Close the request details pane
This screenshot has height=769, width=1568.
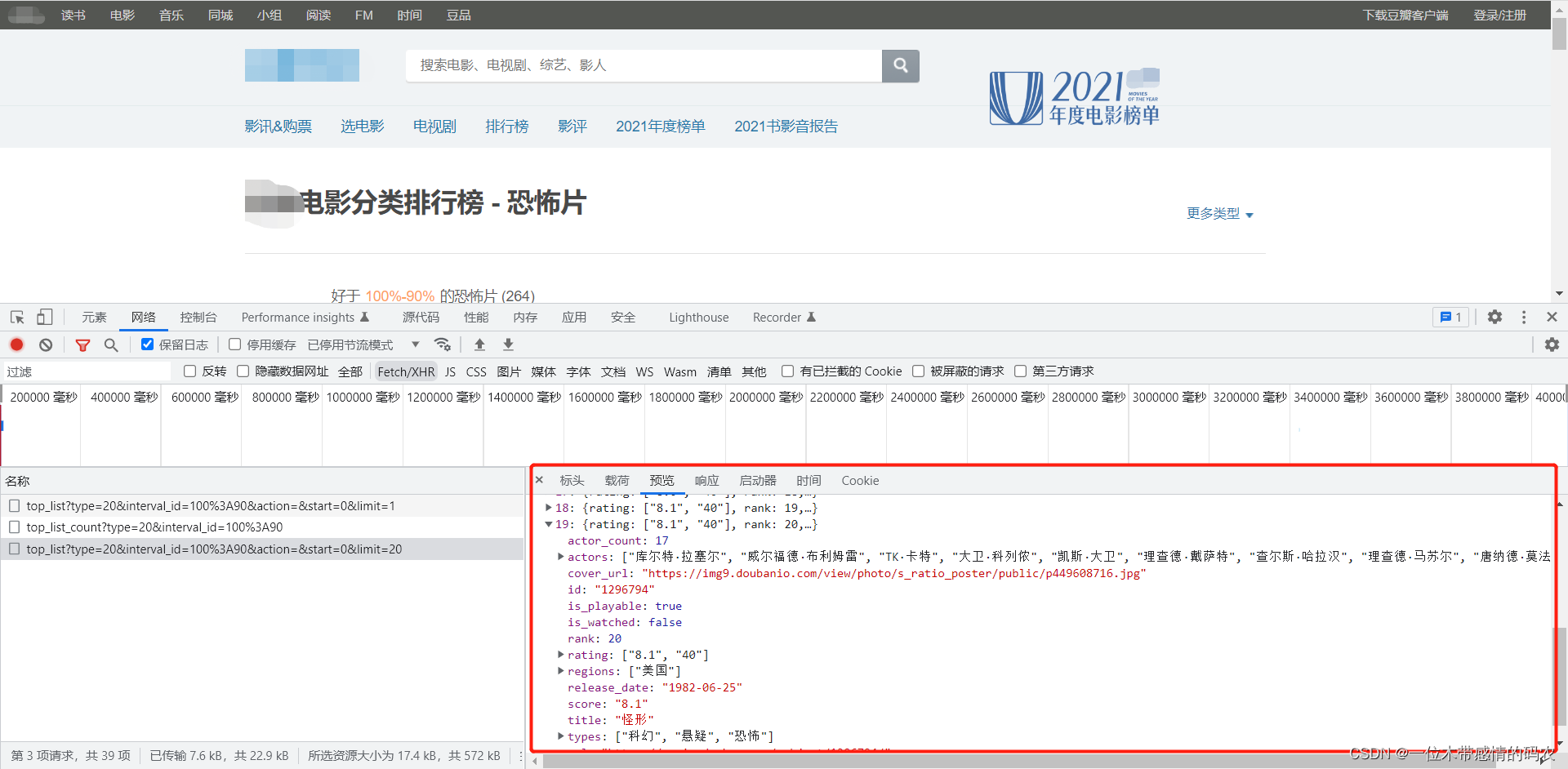coord(539,480)
